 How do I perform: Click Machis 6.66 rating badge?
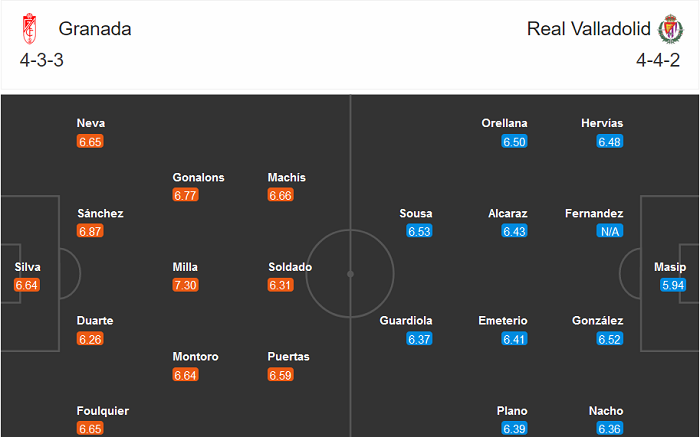[281, 195]
